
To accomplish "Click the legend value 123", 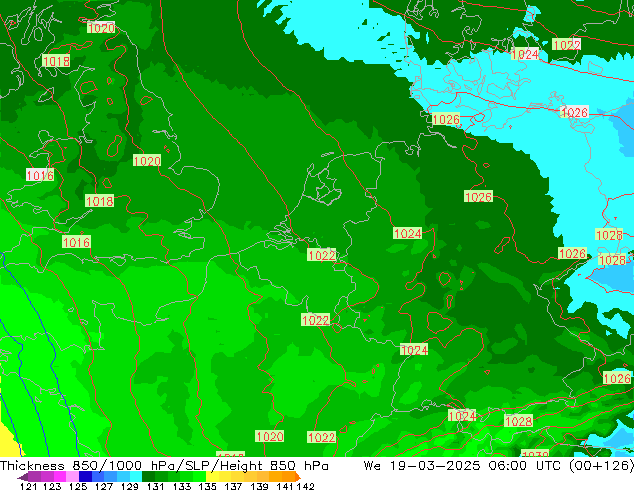I will click(x=52, y=486).
